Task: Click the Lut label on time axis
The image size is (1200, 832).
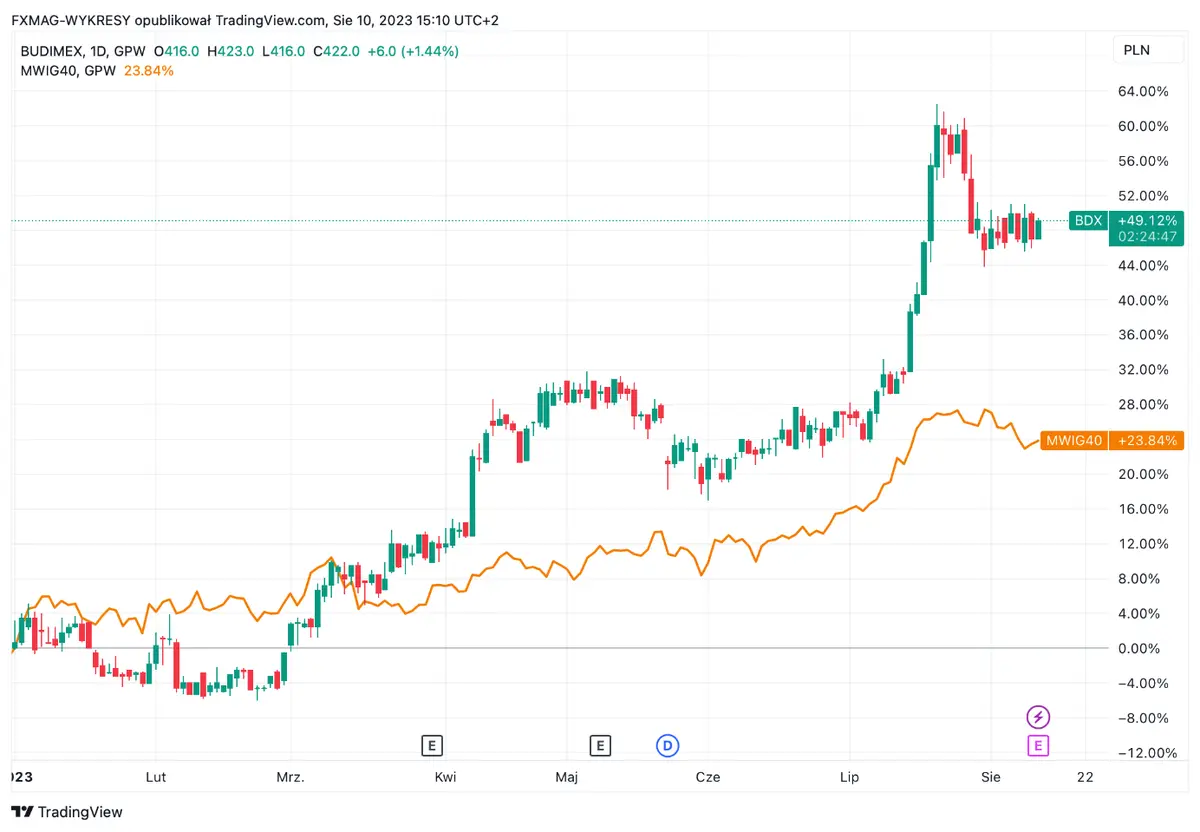Action: pyautogui.click(x=155, y=777)
